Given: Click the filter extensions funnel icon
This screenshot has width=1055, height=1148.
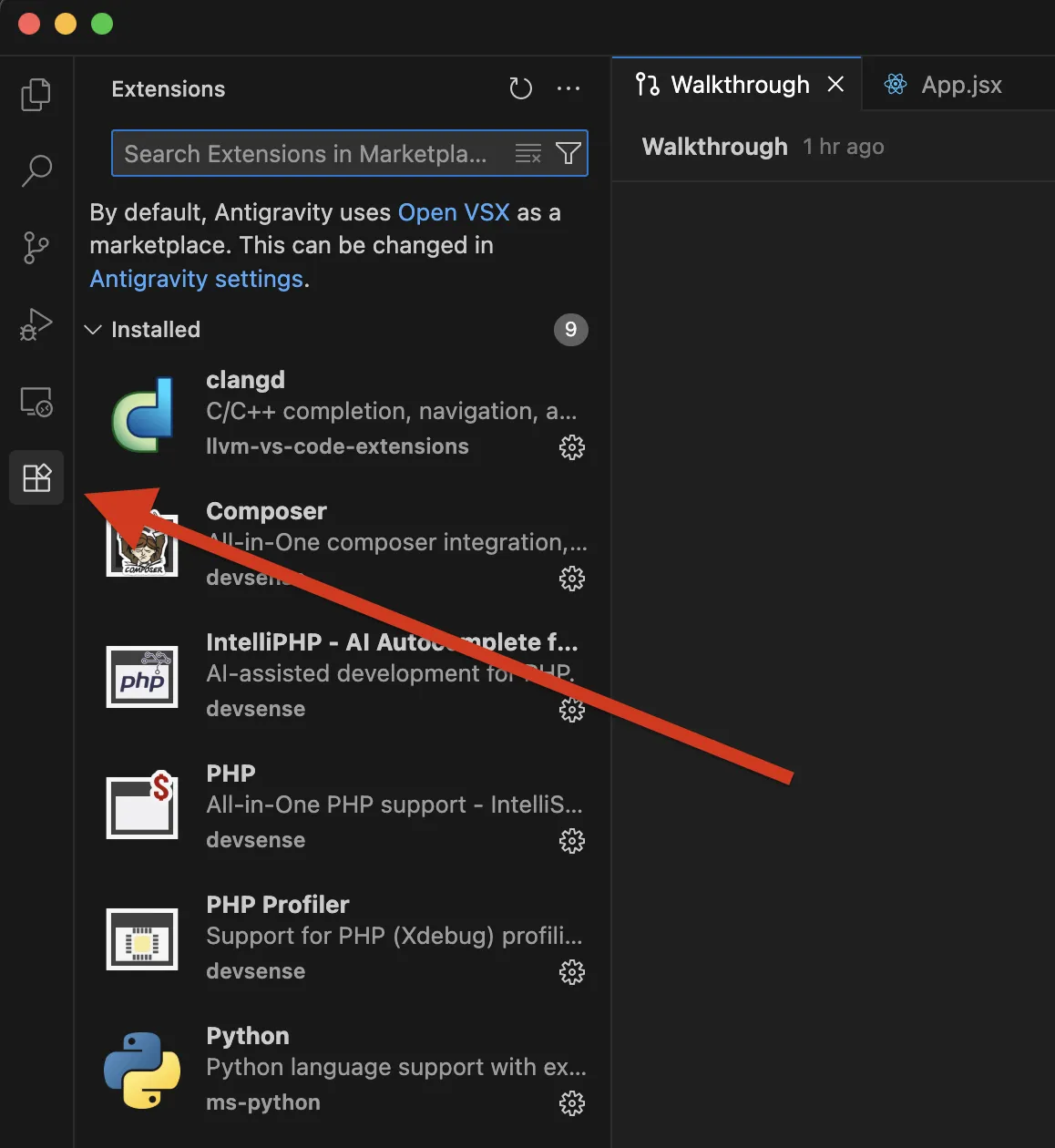Looking at the screenshot, I should coord(568,153).
